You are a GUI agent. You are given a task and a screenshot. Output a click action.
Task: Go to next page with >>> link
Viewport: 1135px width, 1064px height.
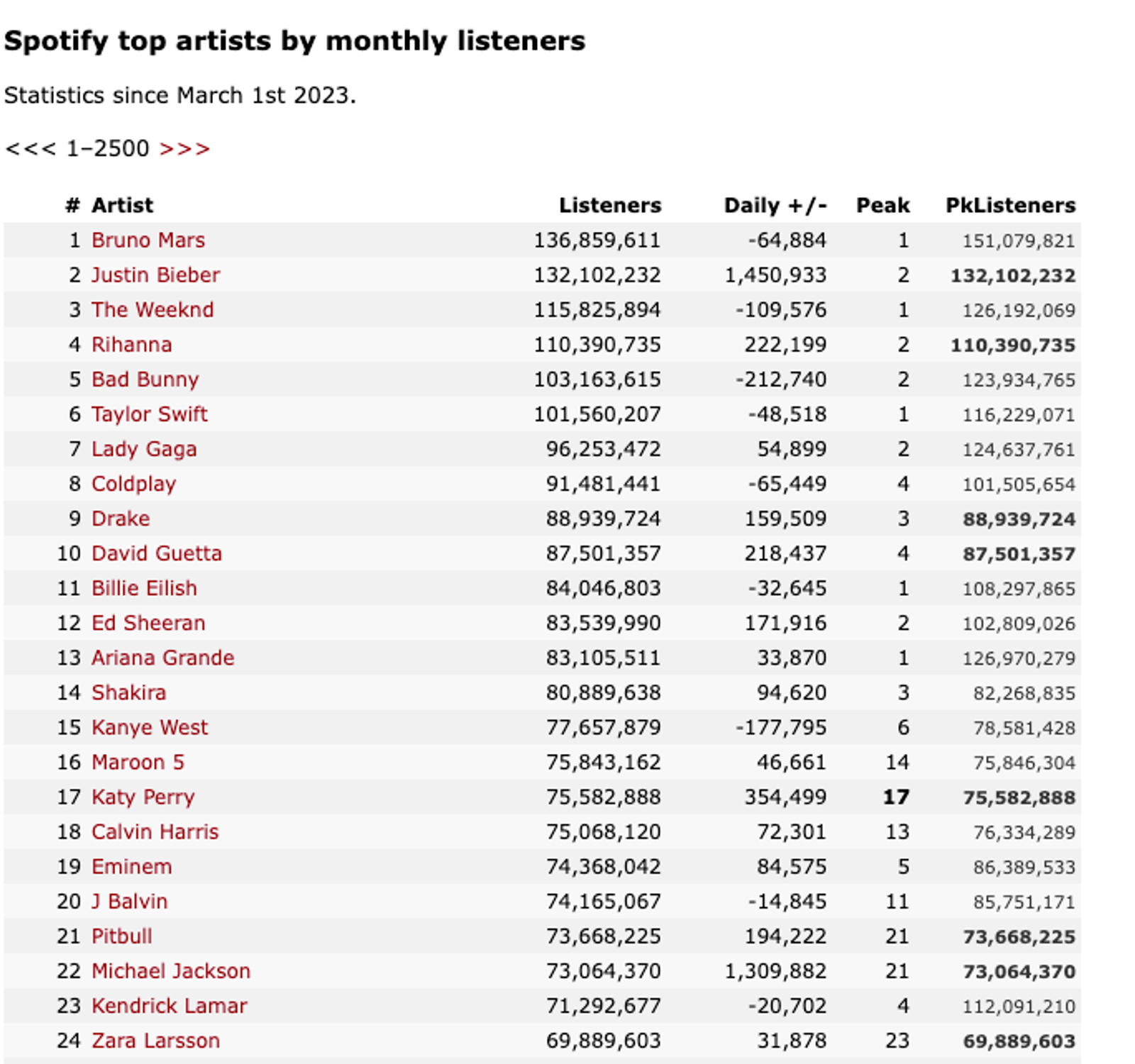184,149
